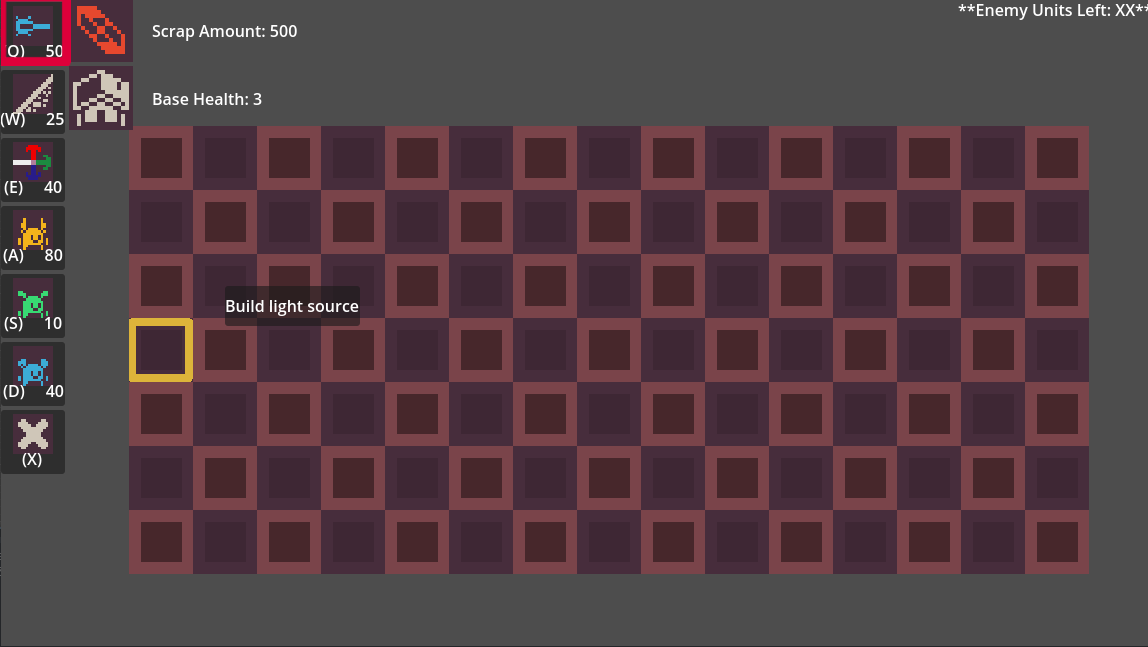Image resolution: width=1148 pixels, height=647 pixels.
Task: Click the (X) cancel build button
Action: pyautogui.click(x=33, y=441)
